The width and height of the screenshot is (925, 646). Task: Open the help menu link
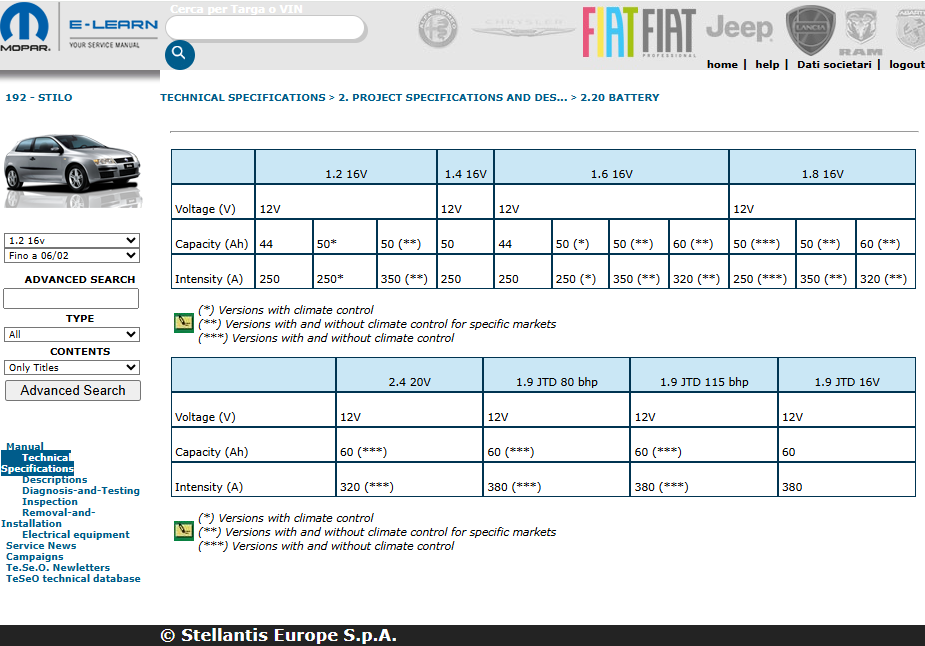(767, 64)
